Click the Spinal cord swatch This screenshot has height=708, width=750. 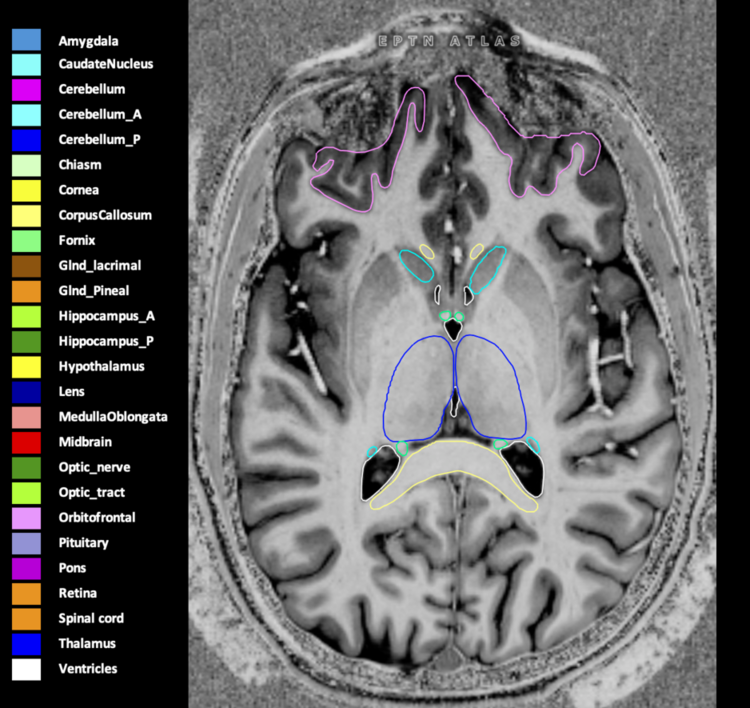pyautogui.click(x=26, y=619)
